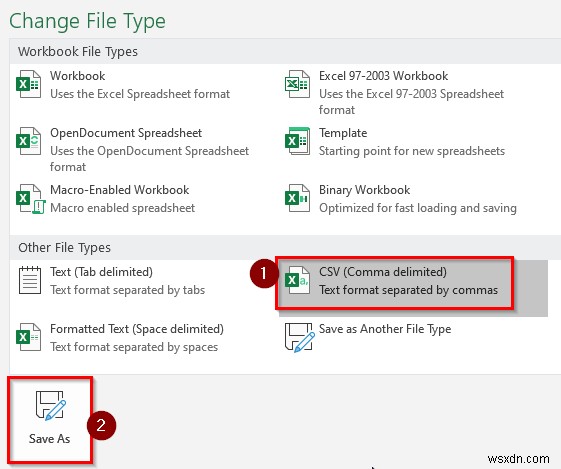This screenshot has height=469, width=561.
Task: Select OpenDocument Spreadsheet title text
Action: pyautogui.click(x=126, y=133)
